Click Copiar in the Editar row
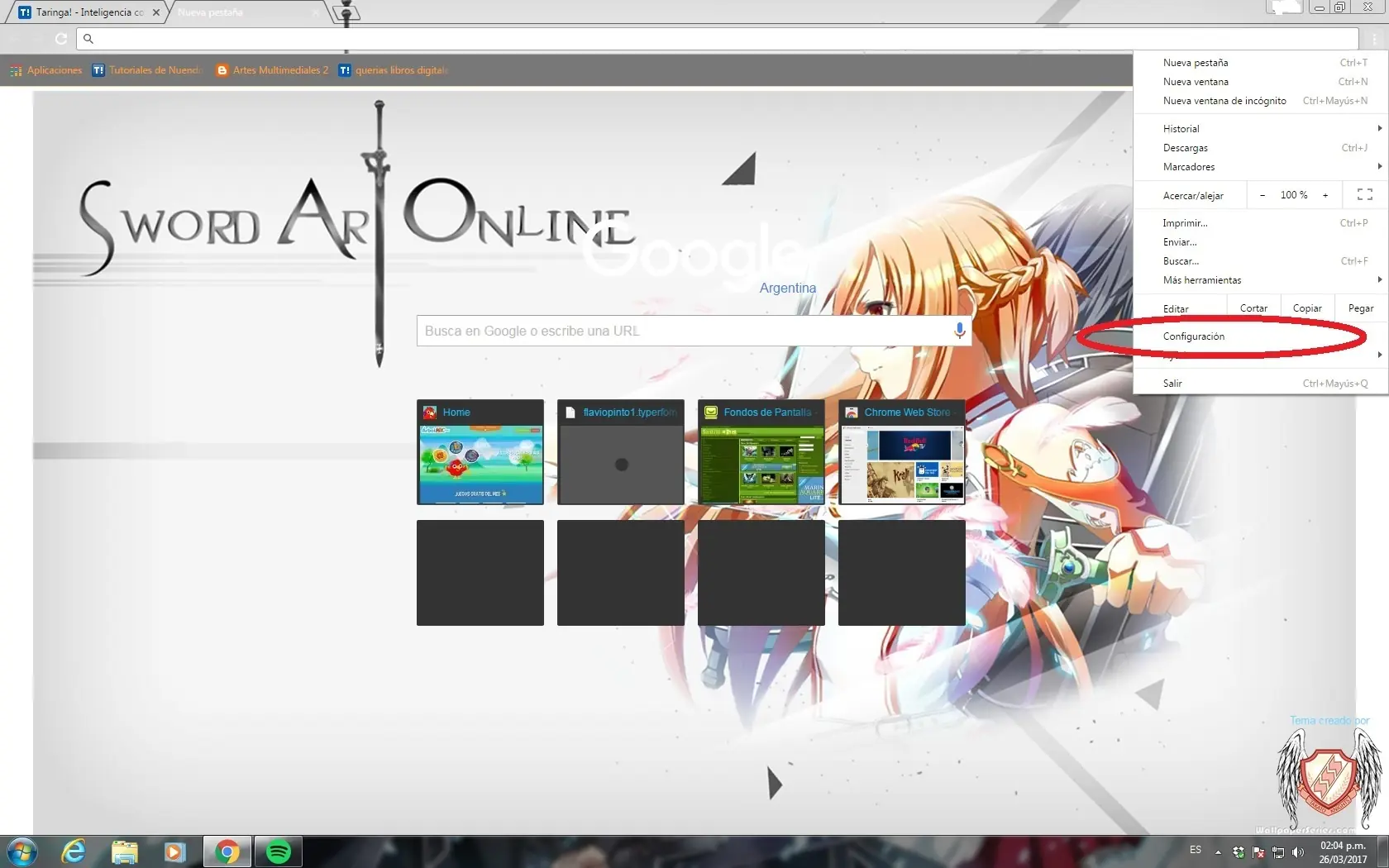 tap(1307, 308)
